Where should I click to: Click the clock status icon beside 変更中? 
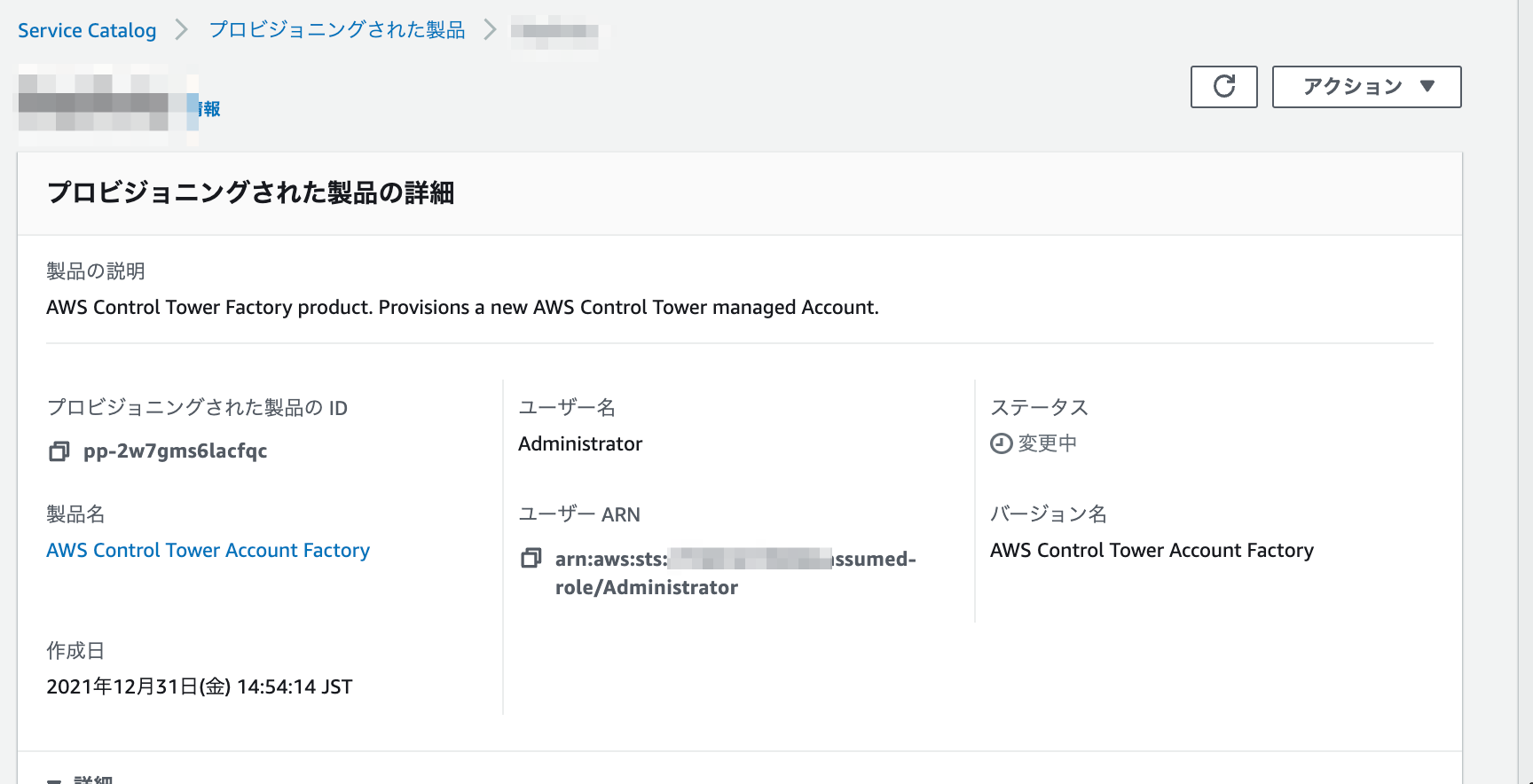click(x=1001, y=443)
